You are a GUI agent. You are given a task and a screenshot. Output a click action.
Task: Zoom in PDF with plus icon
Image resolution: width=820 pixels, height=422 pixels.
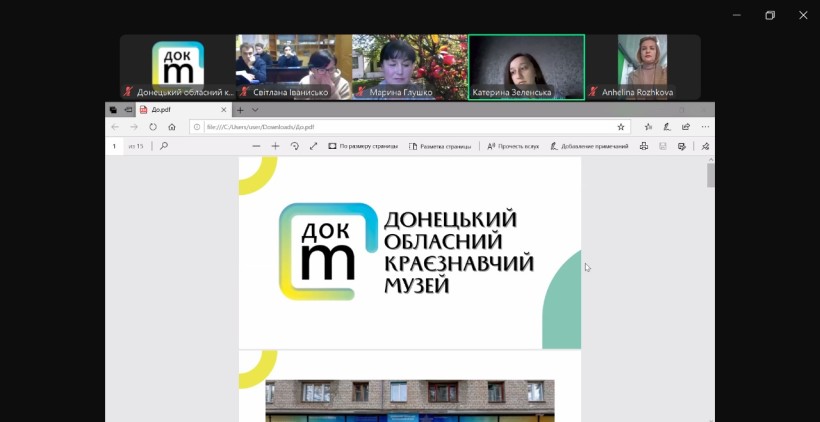(275, 146)
